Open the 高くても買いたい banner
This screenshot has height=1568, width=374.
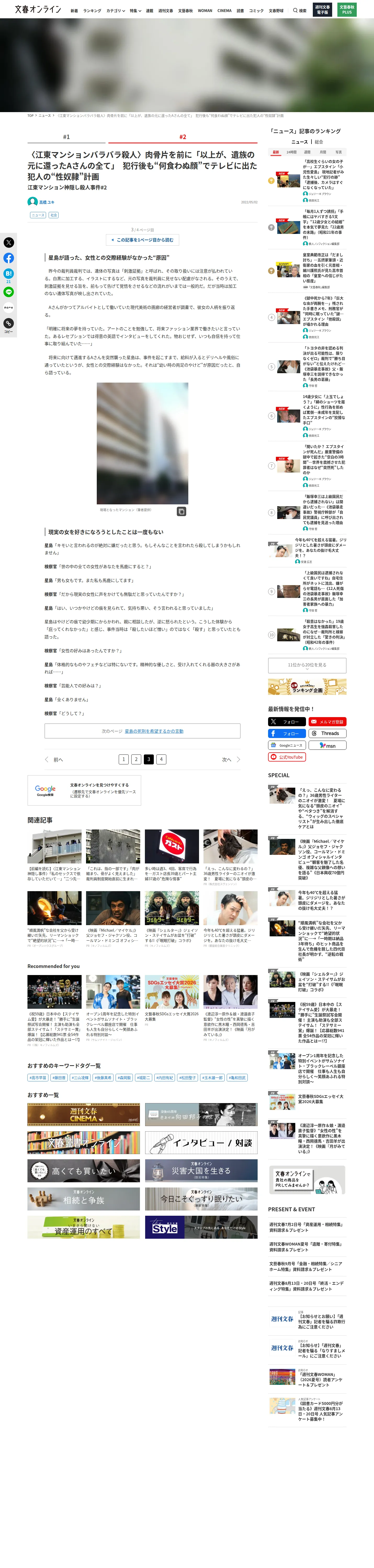83,1171
